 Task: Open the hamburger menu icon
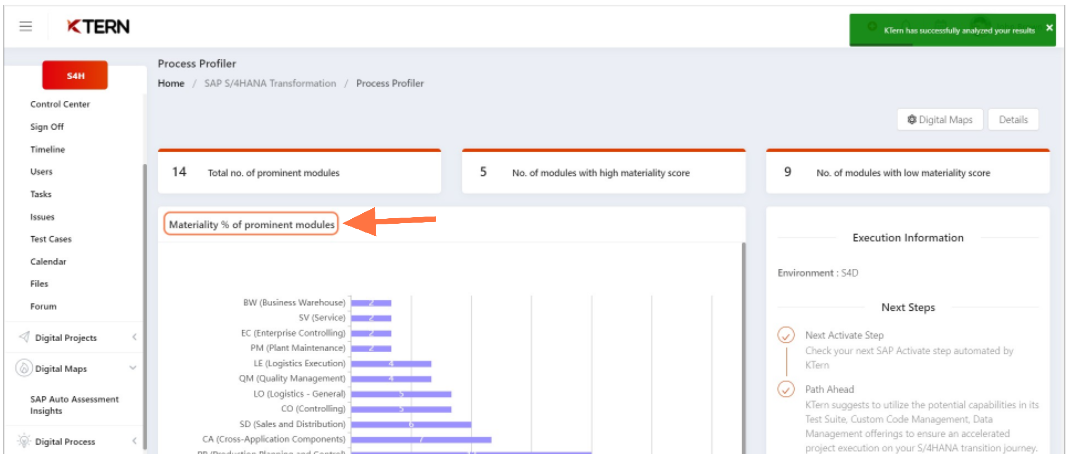coord(25,27)
